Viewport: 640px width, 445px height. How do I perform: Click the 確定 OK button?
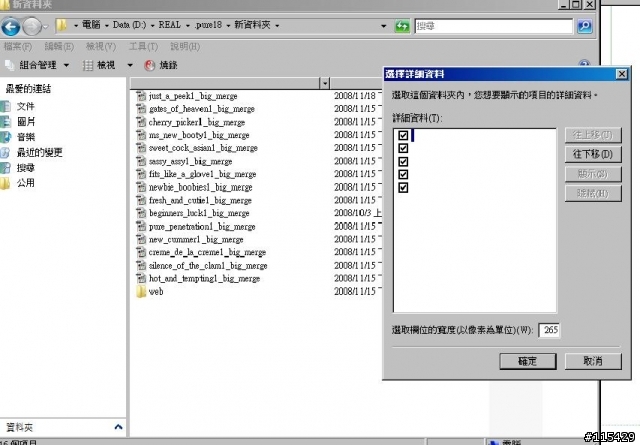click(528, 361)
